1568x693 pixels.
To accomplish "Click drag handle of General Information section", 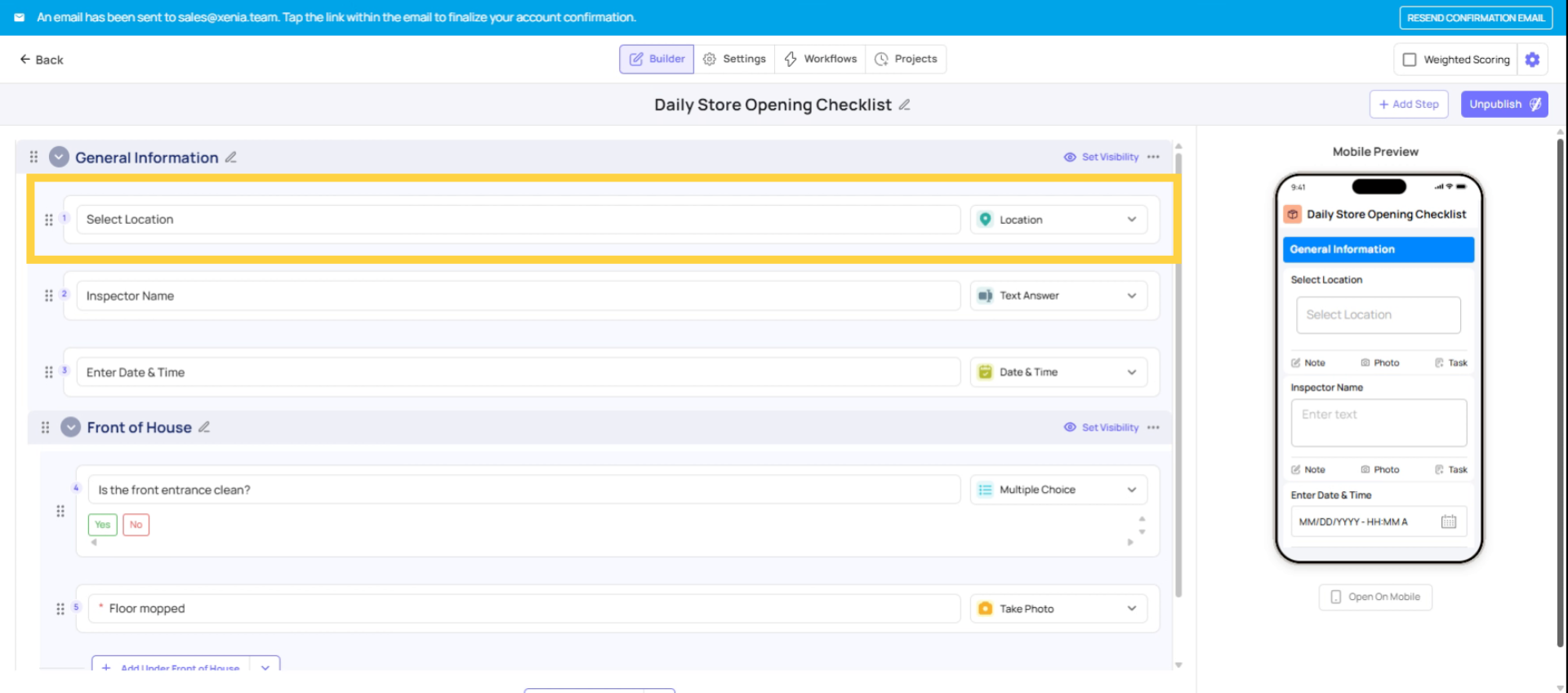I will [33, 157].
